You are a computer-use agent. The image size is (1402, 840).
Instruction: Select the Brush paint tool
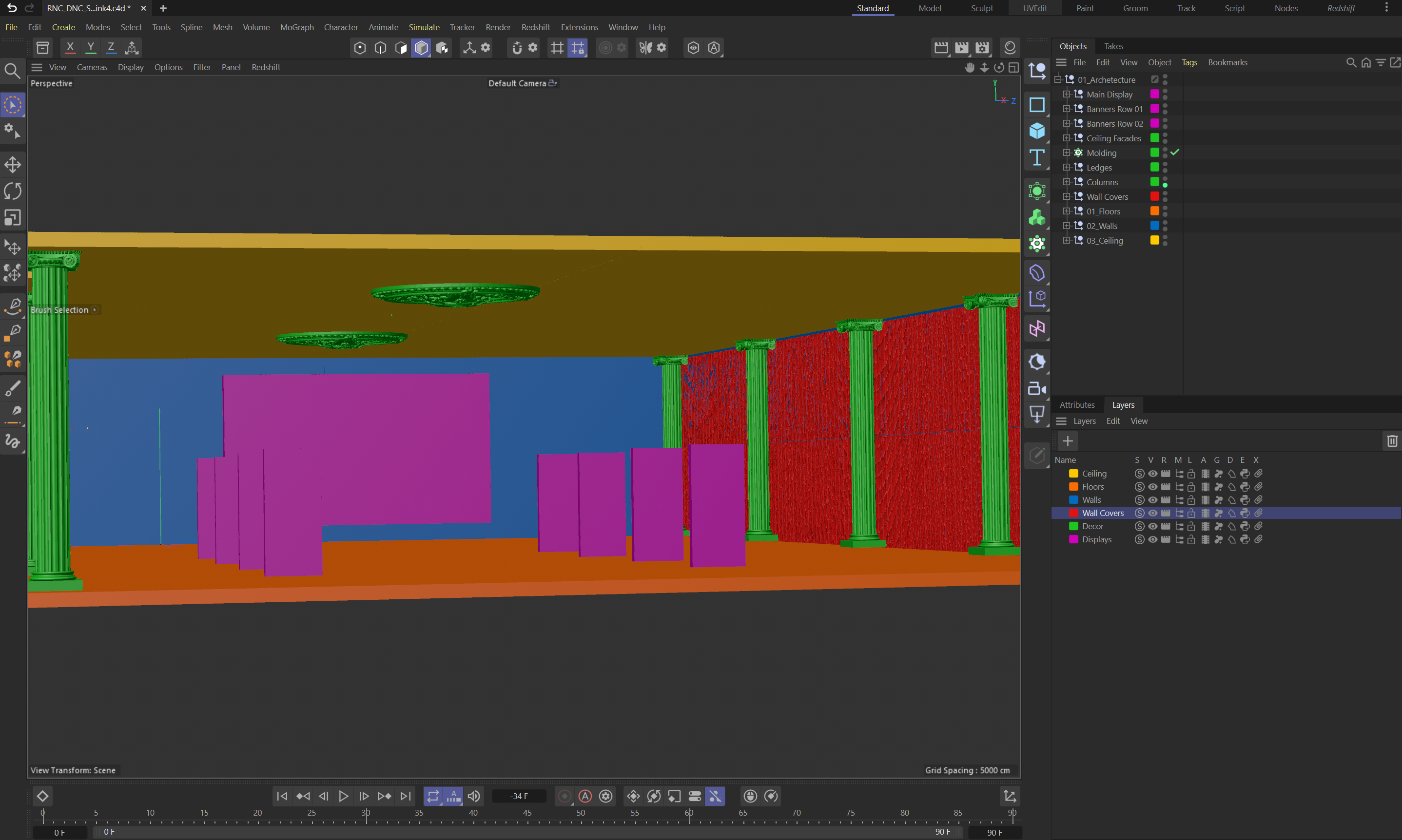[13, 388]
